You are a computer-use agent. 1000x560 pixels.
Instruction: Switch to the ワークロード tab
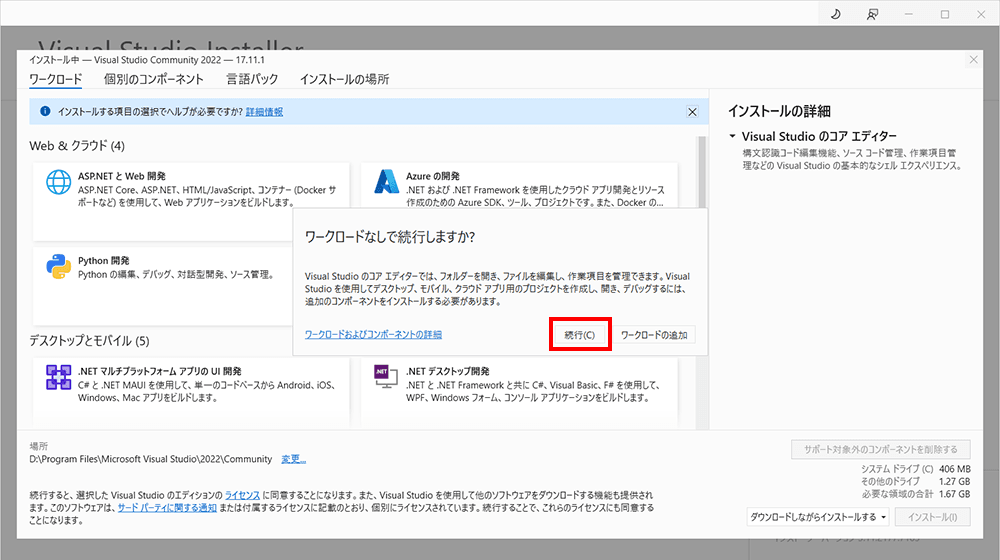coord(55,79)
